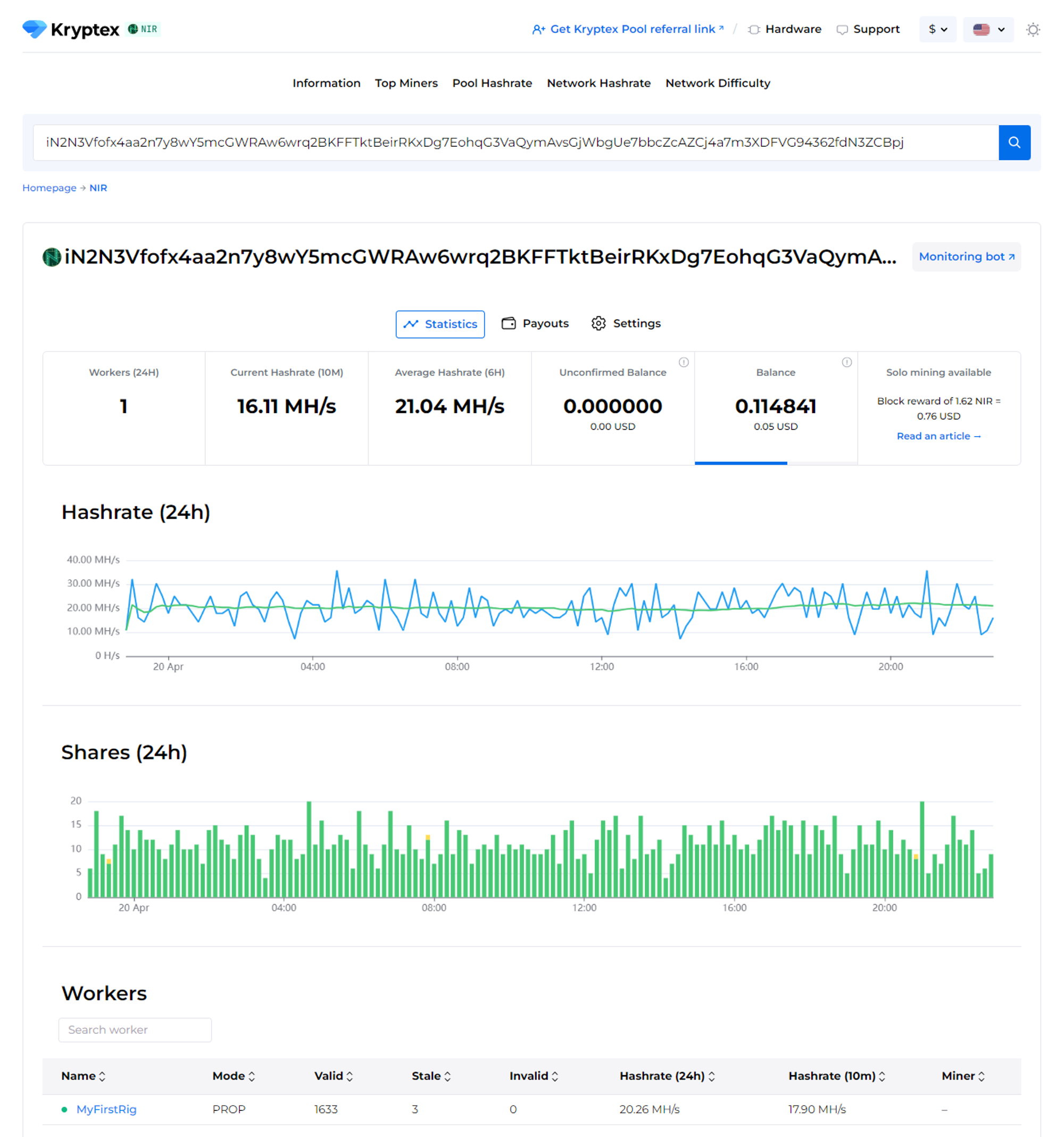Select the Statistics tab

pos(440,324)
